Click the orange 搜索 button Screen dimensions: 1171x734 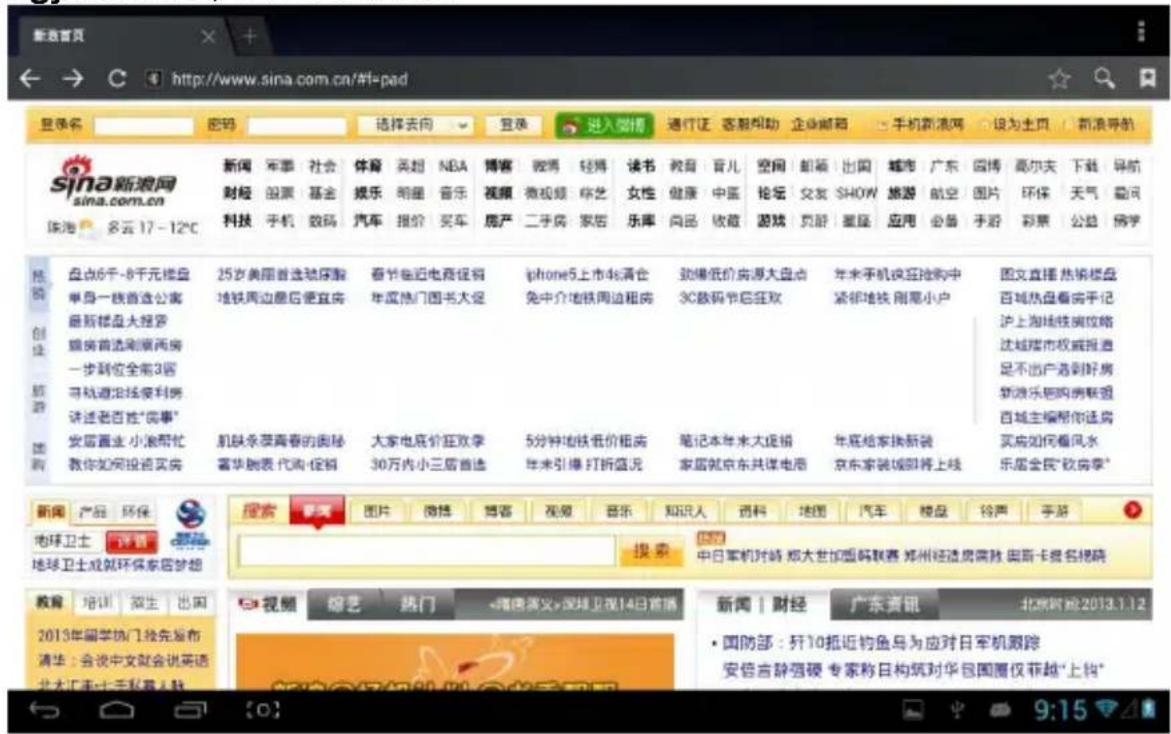point(651,551)
